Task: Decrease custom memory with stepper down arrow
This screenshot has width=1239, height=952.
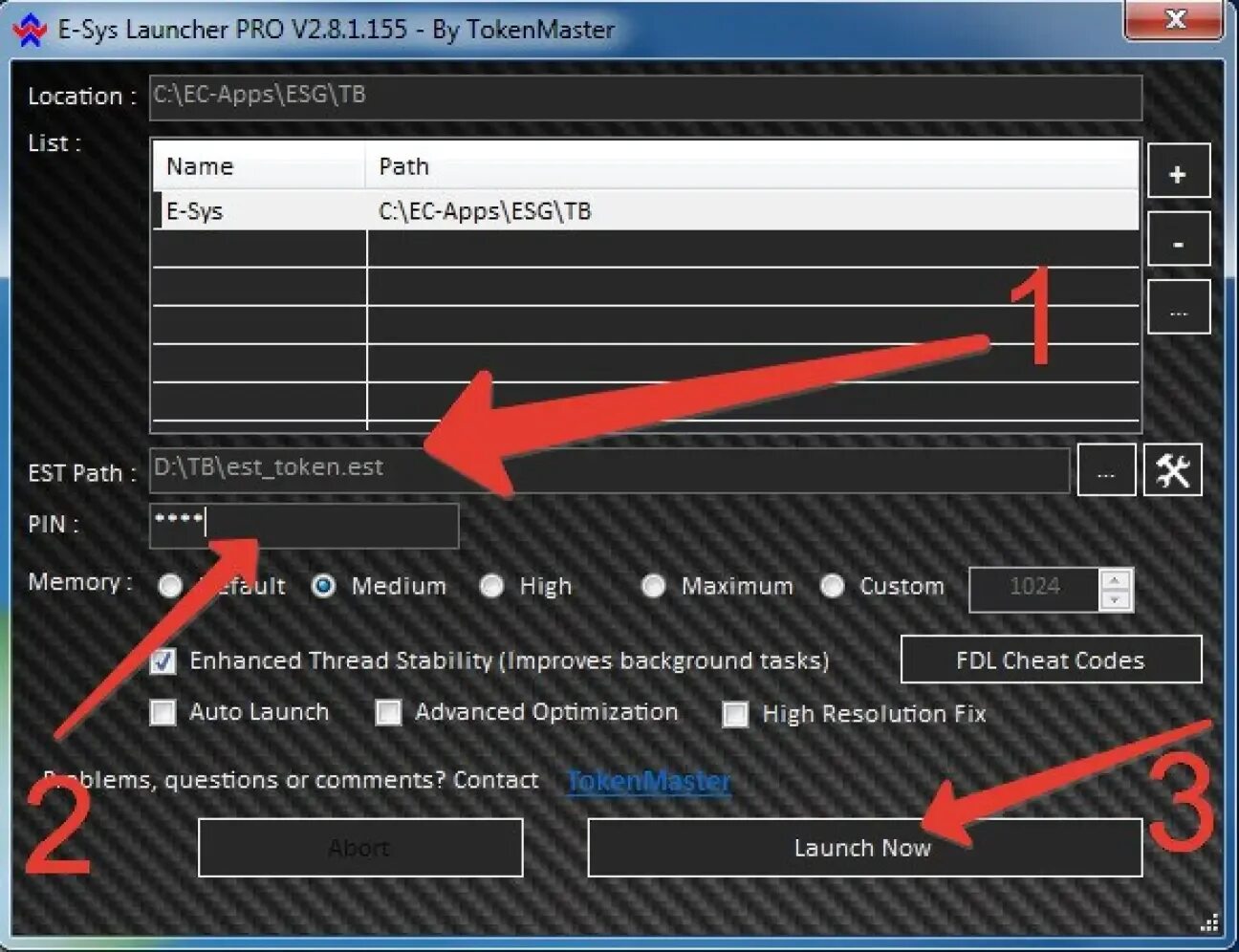Action: 1115,599
